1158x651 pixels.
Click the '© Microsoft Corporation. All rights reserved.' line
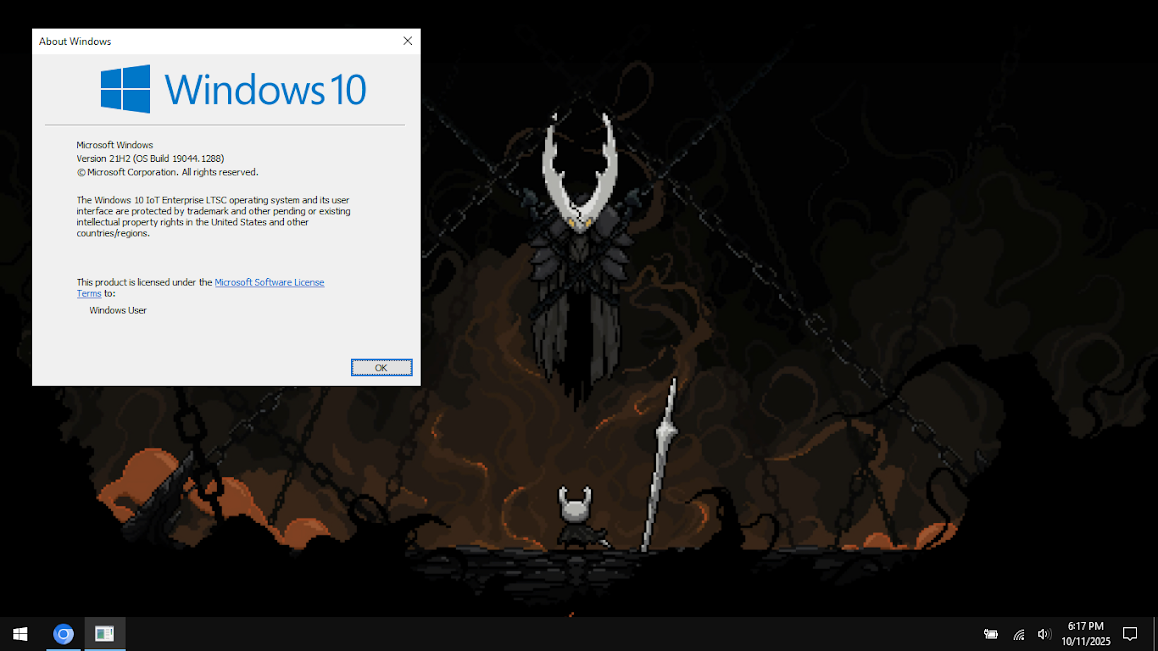[168, 172]
